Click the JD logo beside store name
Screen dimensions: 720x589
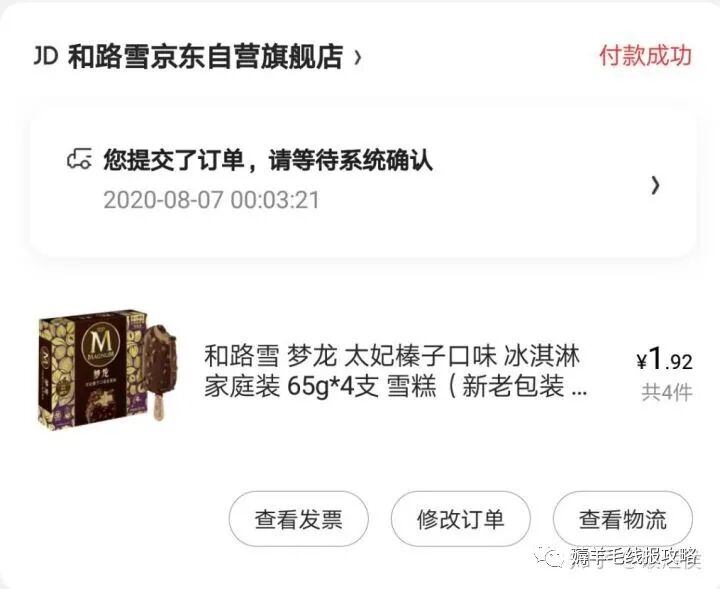point(45,56)
